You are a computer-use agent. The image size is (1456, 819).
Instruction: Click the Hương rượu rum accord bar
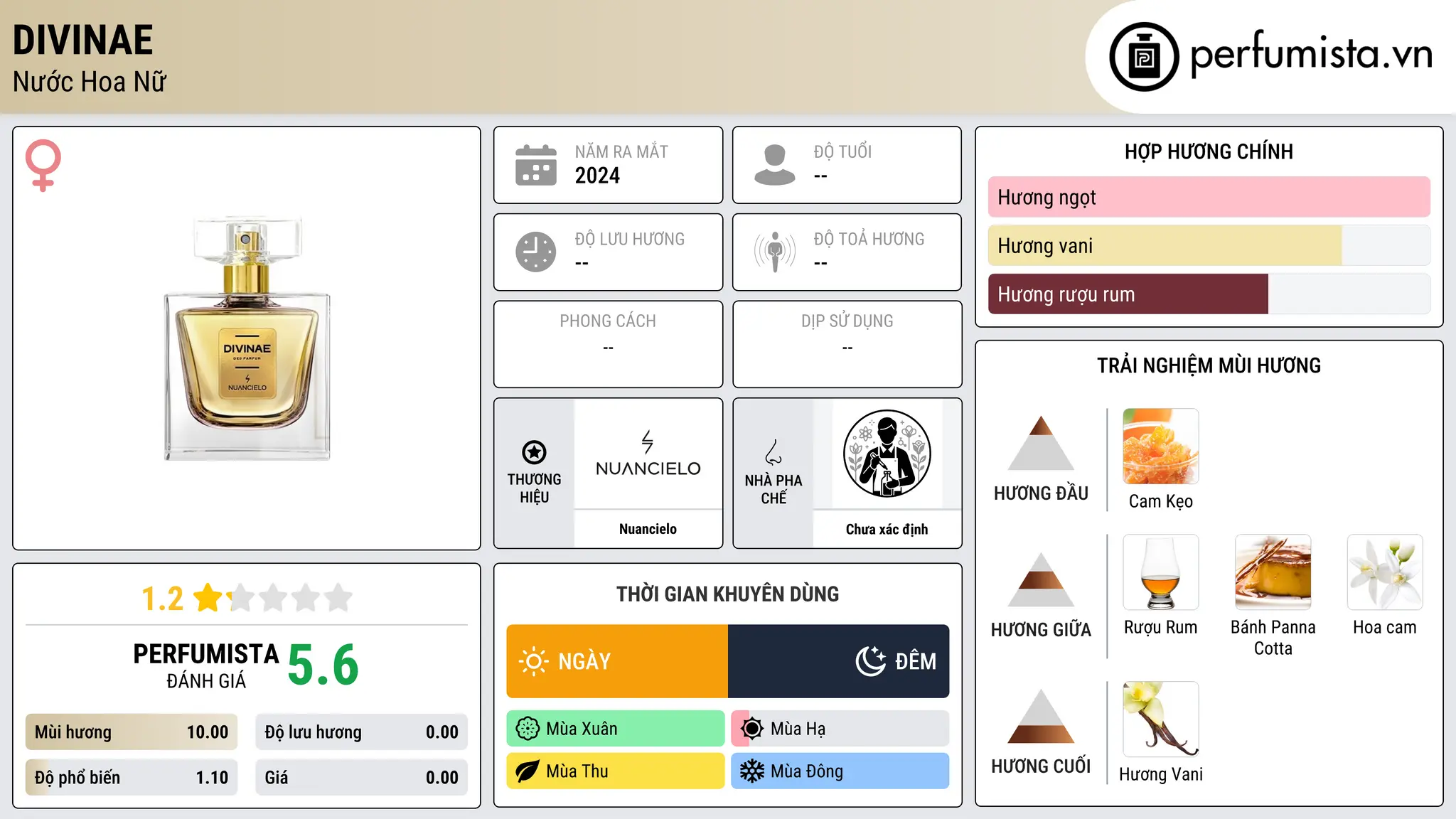tap(1209, 294)
